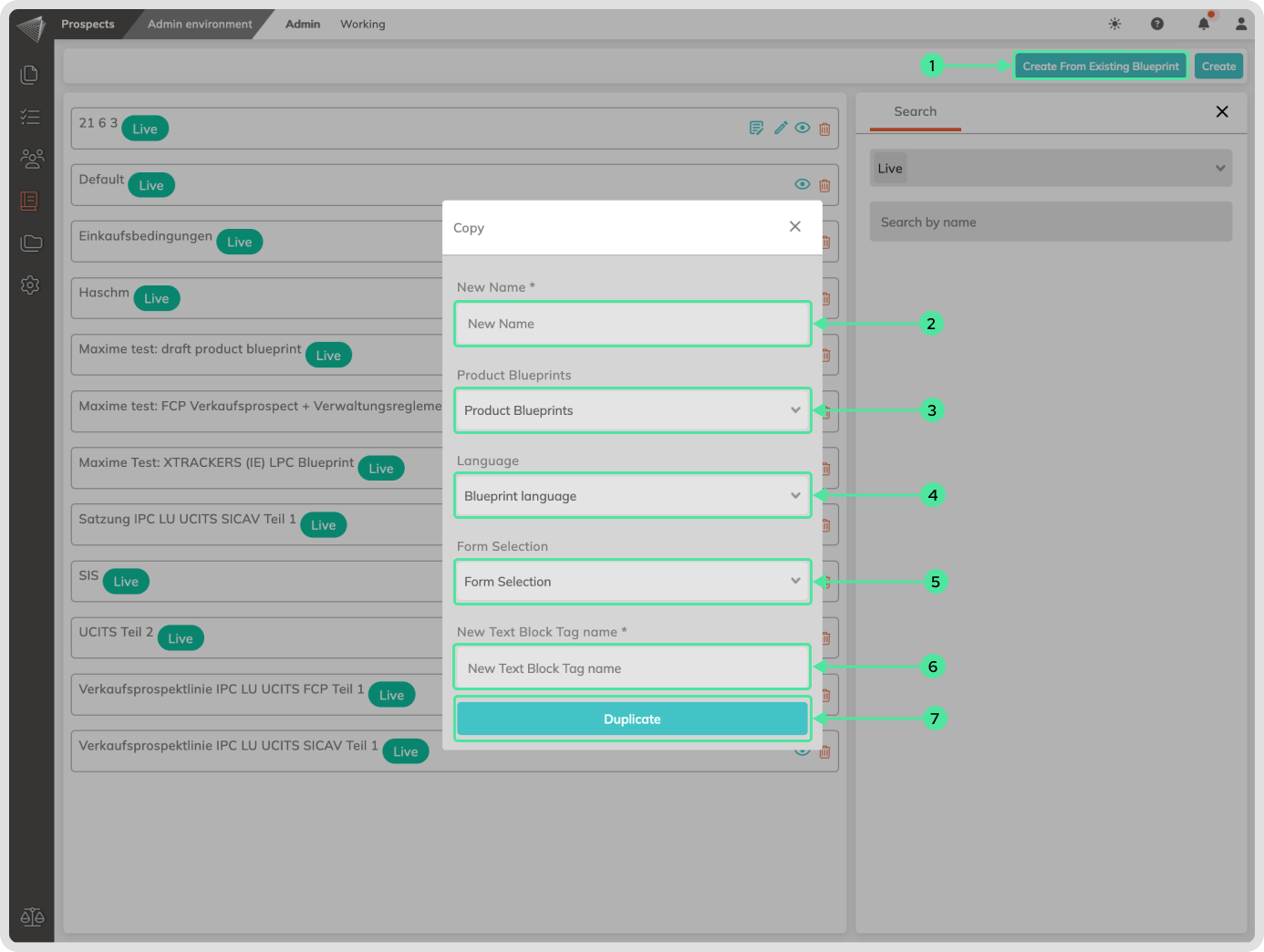This screenshot has width=1264, height=952.
Task: Click Create From Existing Blueprint button
Action: (x=1100, y=67)
